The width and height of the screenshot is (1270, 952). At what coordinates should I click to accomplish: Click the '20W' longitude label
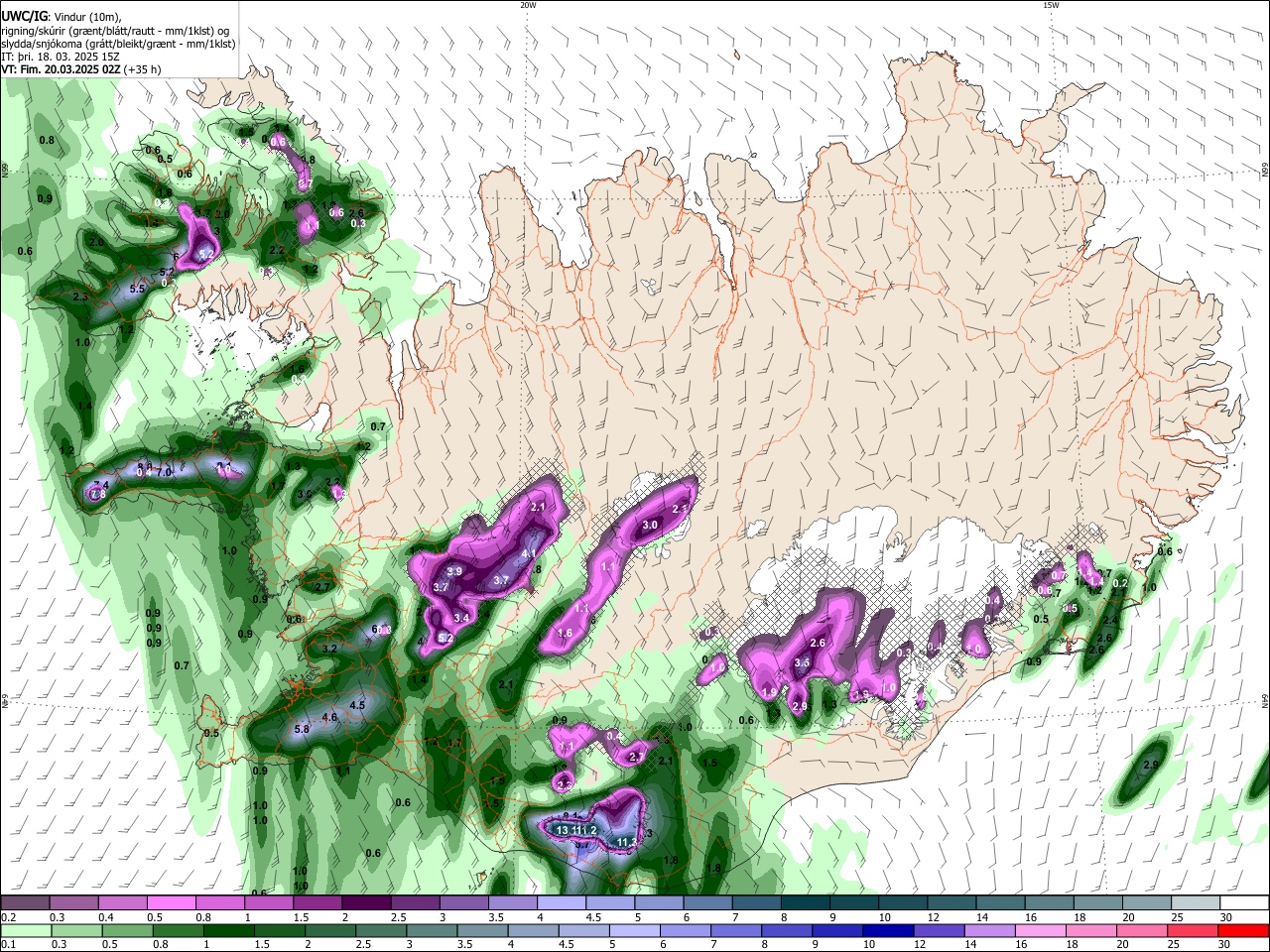point(528,5)
